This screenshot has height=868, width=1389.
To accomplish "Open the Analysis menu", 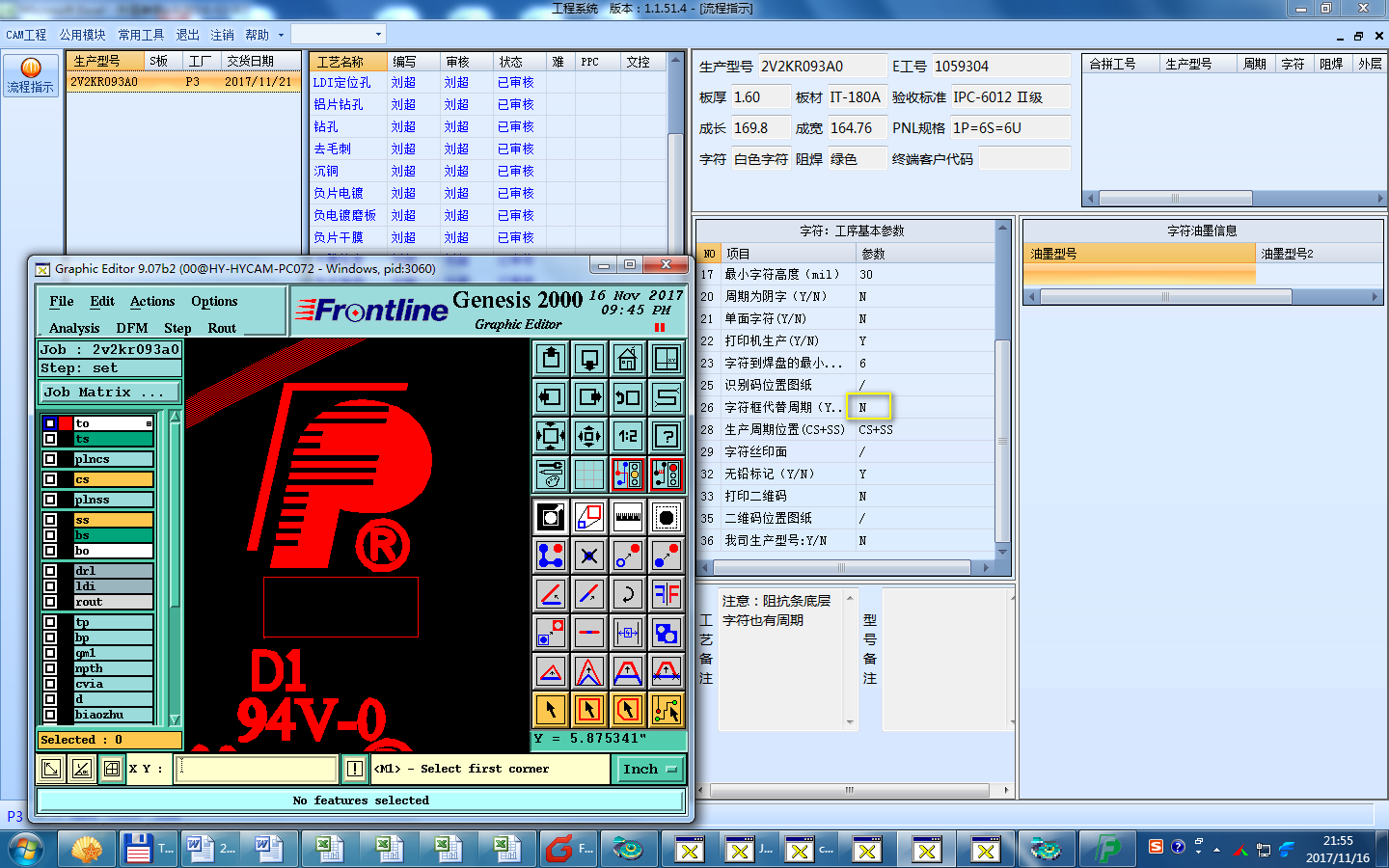I will [x=74, y=328].
